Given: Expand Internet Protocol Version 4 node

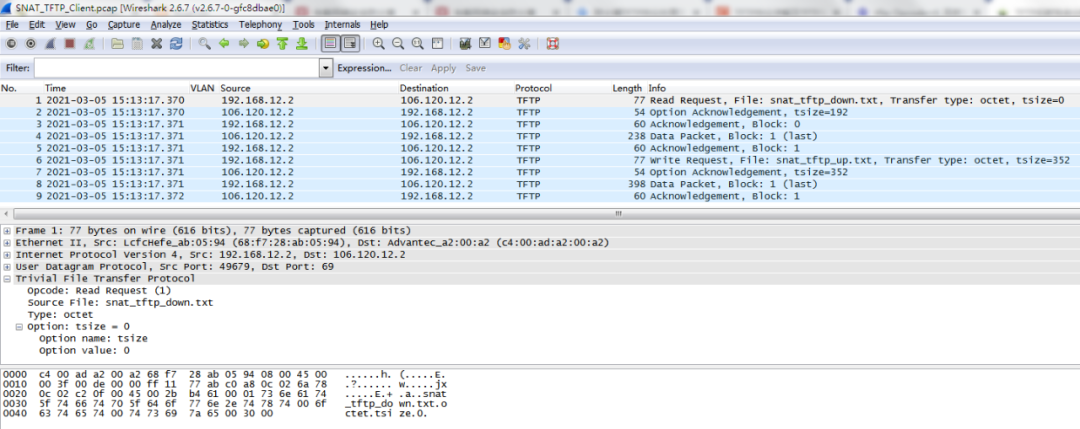Looking at the screenshot, I should point(8,255).
